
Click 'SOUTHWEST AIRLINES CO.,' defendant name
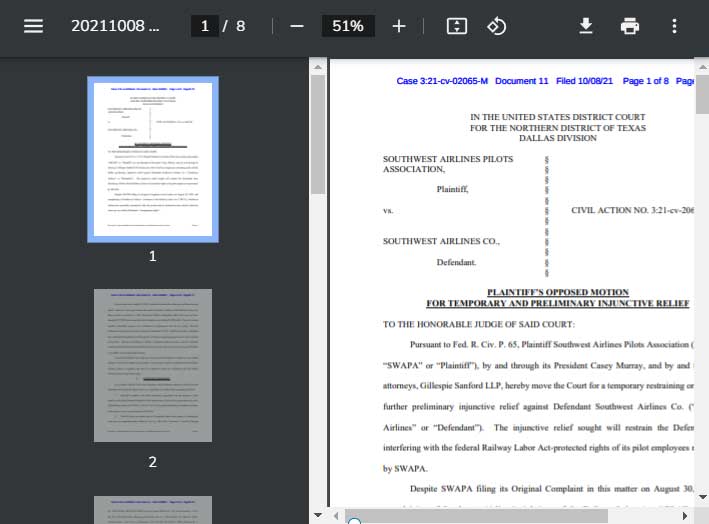(441, 241)
